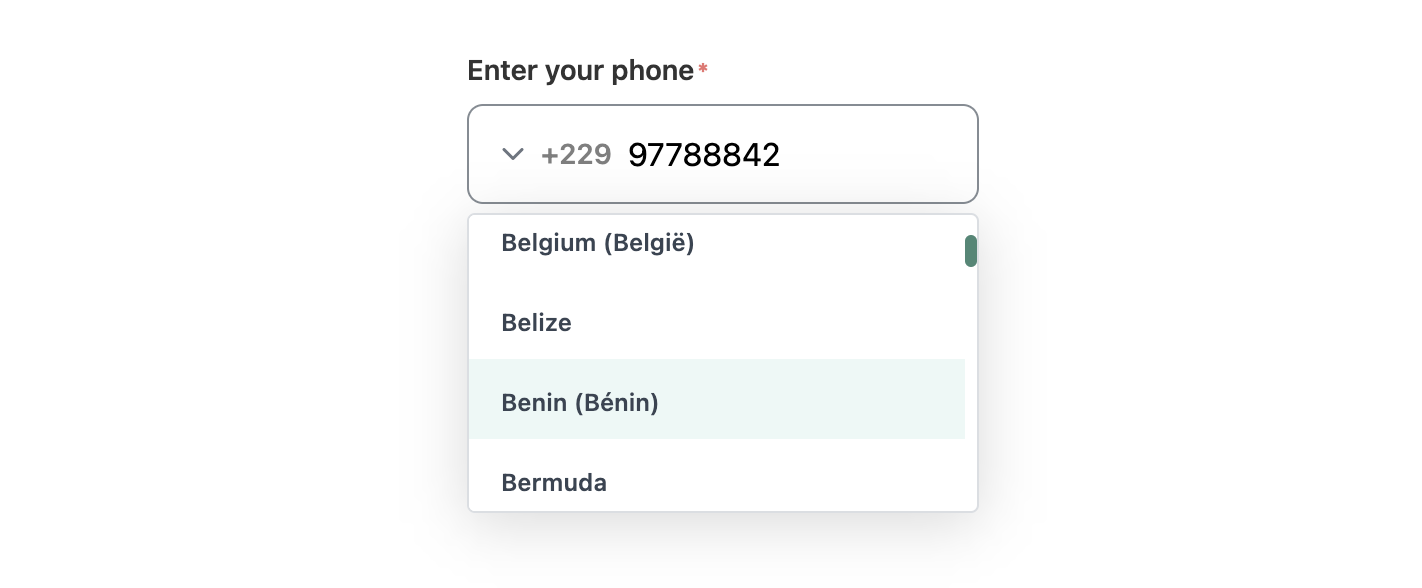Click the Bermuda entry at list bottom
The height and width of the screenshot is (588, 1422).
click(x=554, y=483)
